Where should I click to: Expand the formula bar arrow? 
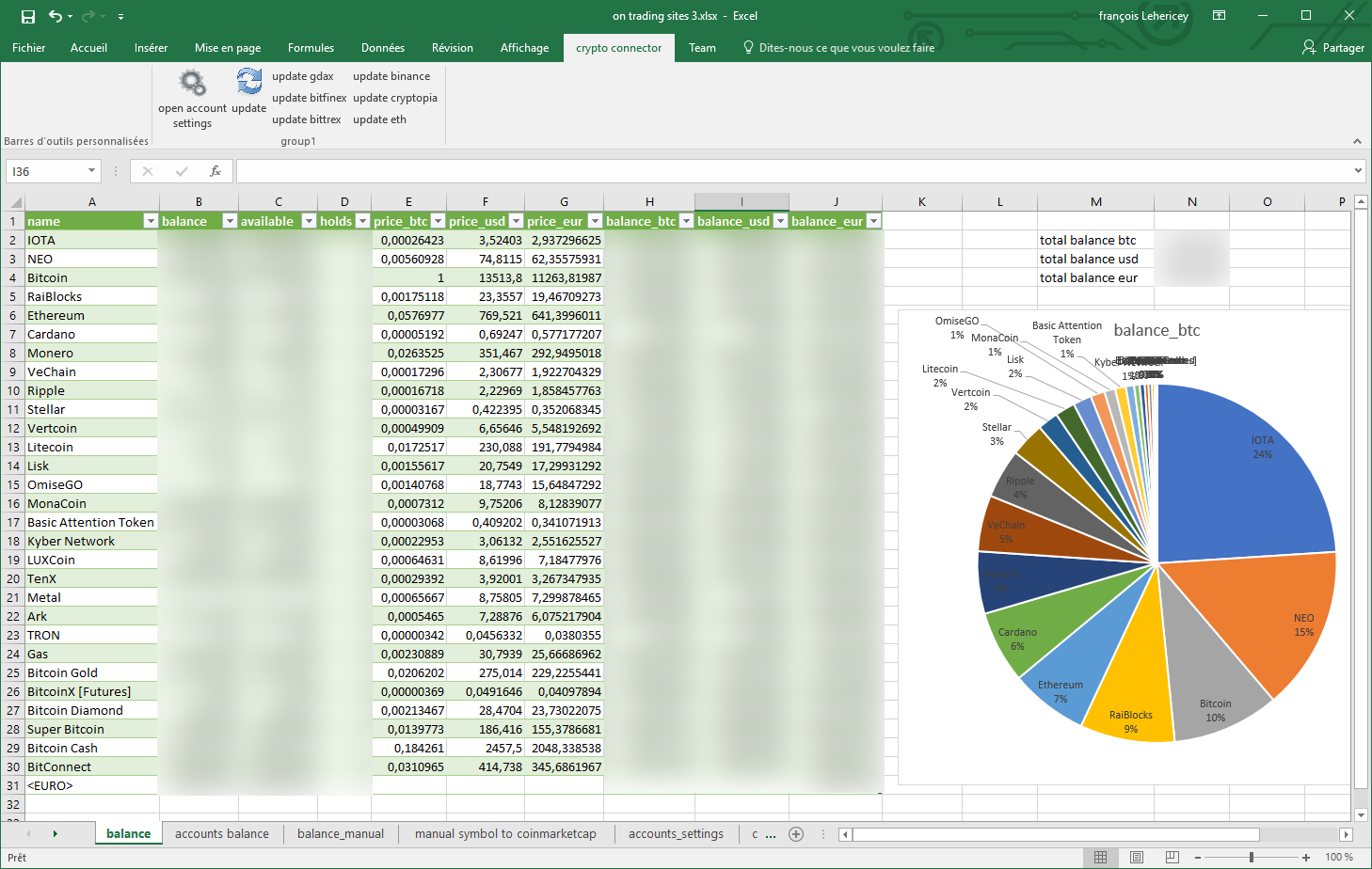[1358, 171]
